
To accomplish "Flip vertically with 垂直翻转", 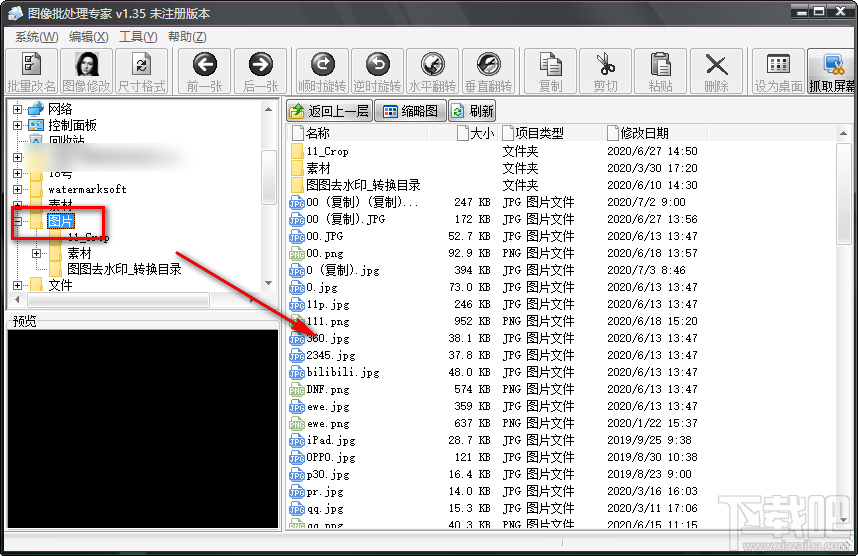I will (489, 71).
